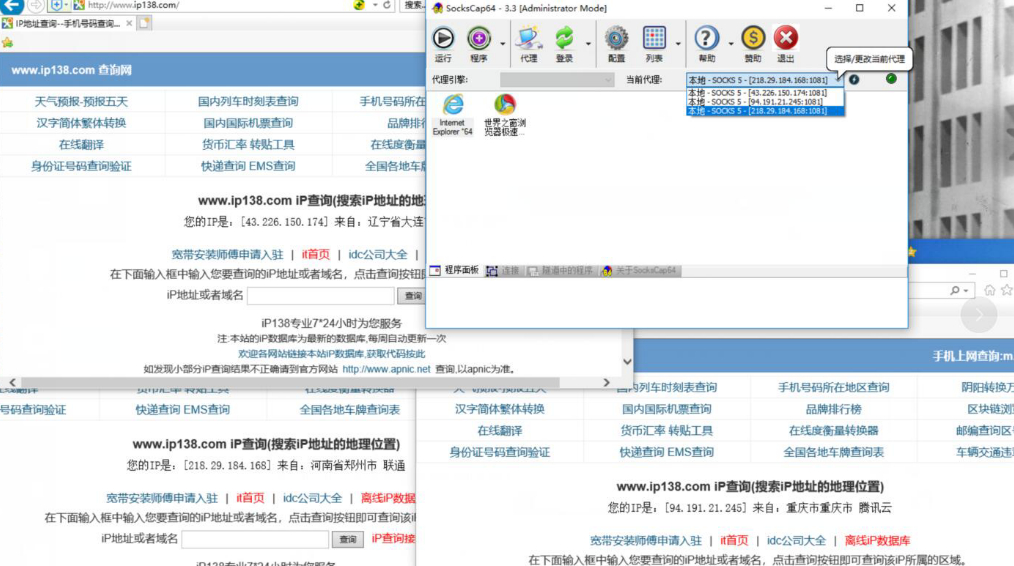Open 手机号码所在地区查询 in bottom-right browser
Image resolution: width=1014 pixels, height=566 pixels.
click(834, 387)
